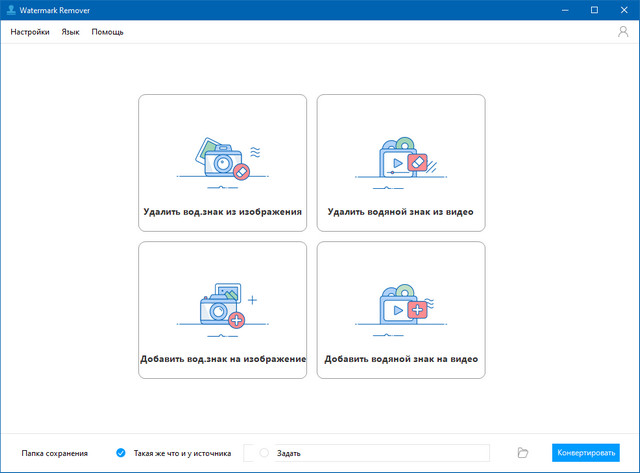Choose 'Добавить вод.знак на изображение' label
The width and height of the screenshot is (640, 473).
pos(222,358)
